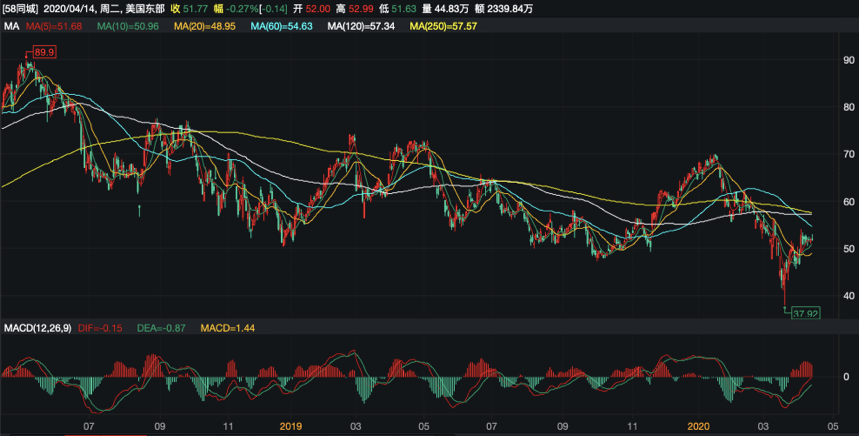Click the MA indicator label

12,25
